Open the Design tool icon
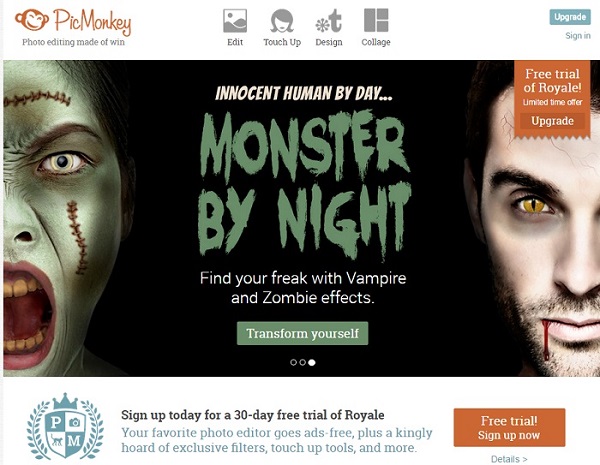Image resolution: width=600 pixels, height=465 pixels. click(x=329, y=21)
